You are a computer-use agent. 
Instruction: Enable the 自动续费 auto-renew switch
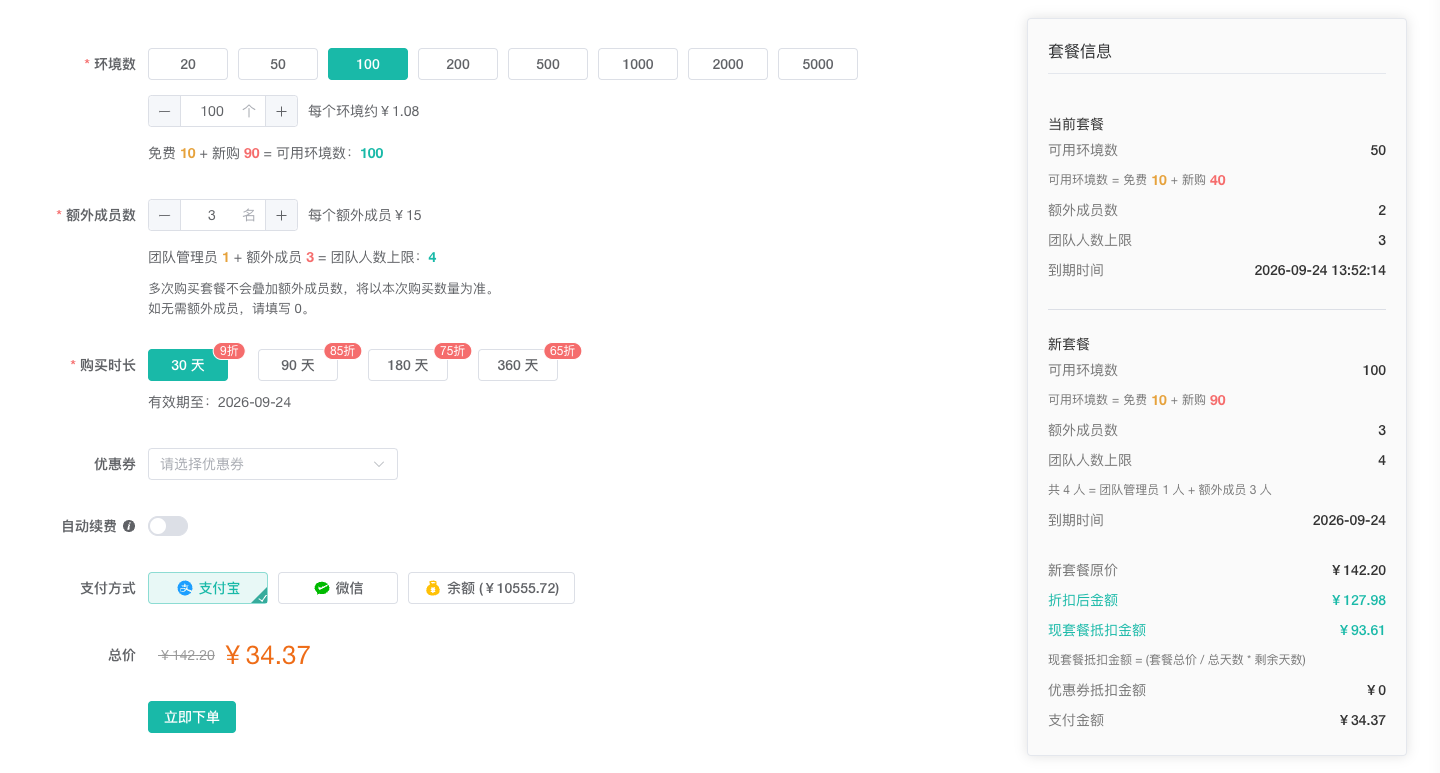[x=168, y=526]
